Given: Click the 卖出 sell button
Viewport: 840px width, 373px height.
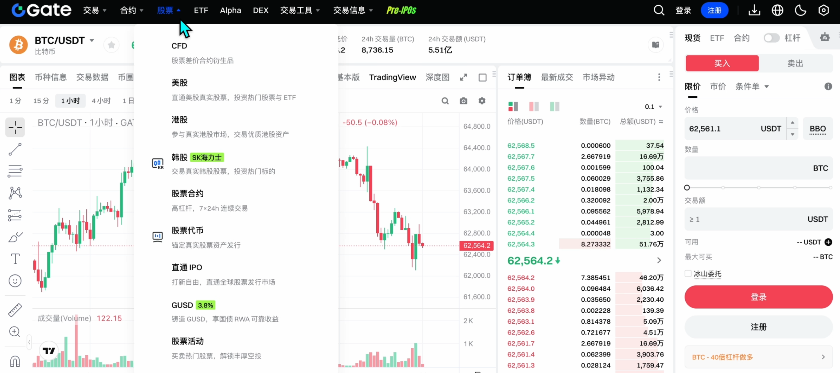Looking at the screenshot, I should tap(796, 63).
